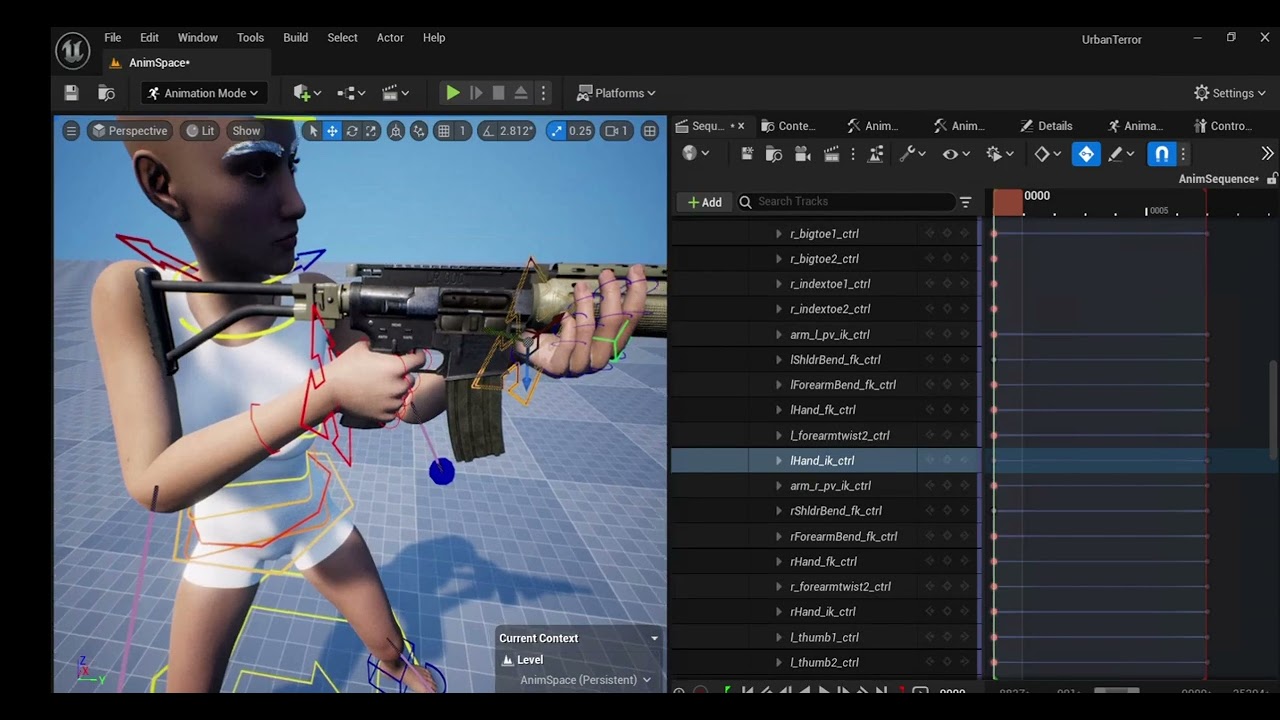Image resolution: width=1280 pixels, height=720 pixels.
Task: Open the key-shape diamond options
Action: pos(1048,154)
